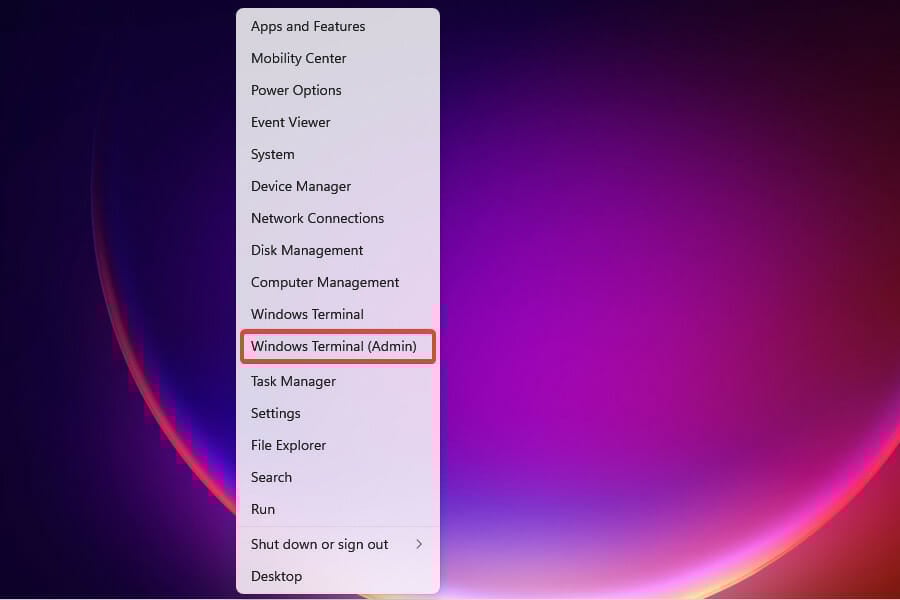Open Task Manager
The width and height of the screenshot is (900, 600).
(x=338, y=381)
